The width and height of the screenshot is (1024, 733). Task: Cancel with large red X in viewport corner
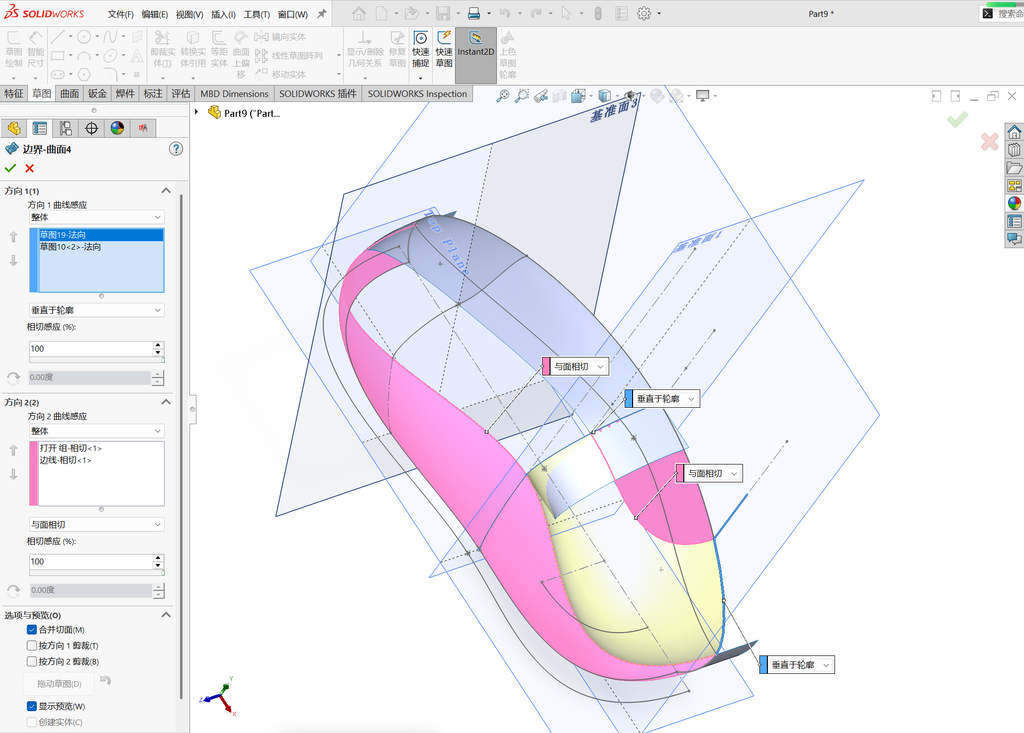point(989,141)
